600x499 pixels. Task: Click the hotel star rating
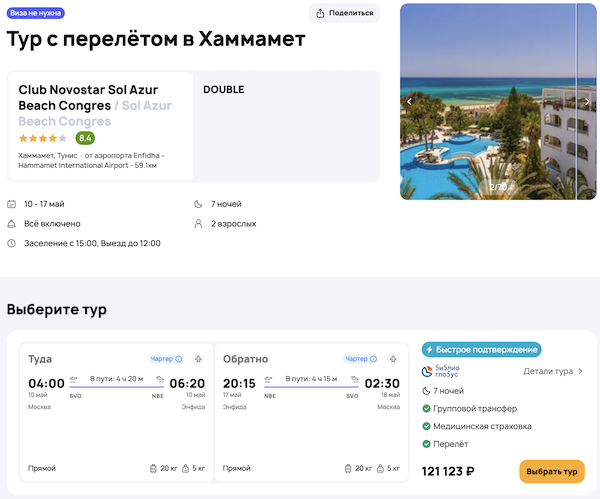(43, 138)
